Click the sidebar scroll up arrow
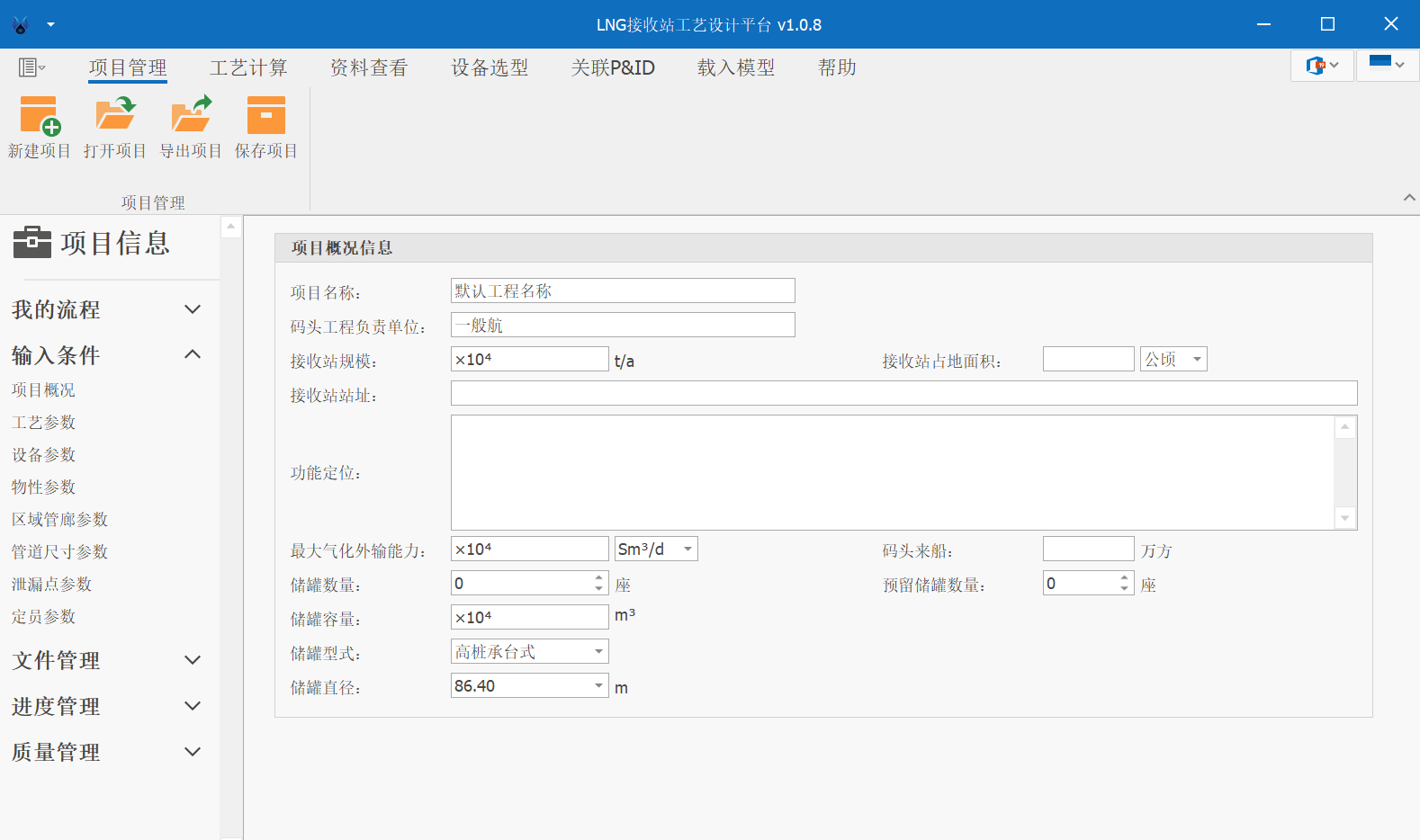 [231, 227]
